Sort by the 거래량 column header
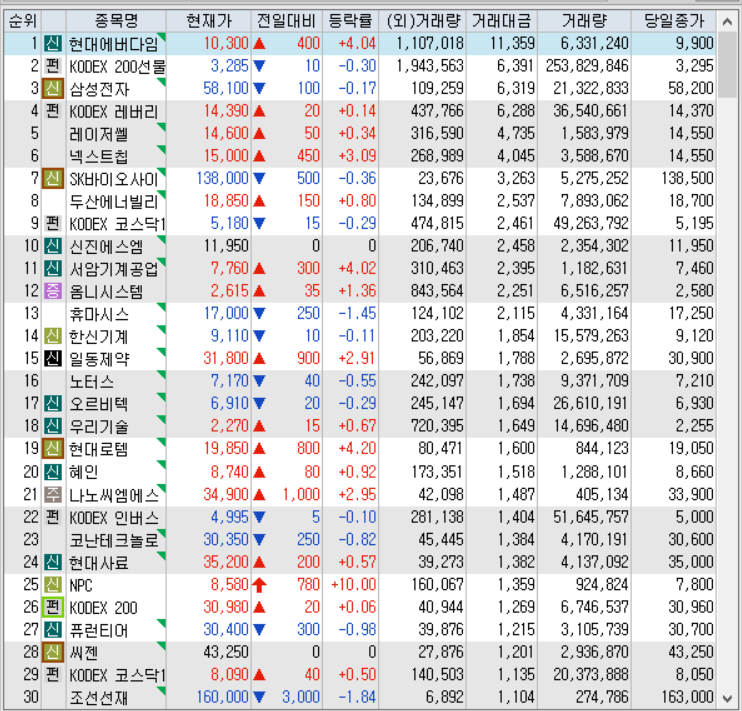This screenshot has width=742, height=711. [x=584, y=21]
